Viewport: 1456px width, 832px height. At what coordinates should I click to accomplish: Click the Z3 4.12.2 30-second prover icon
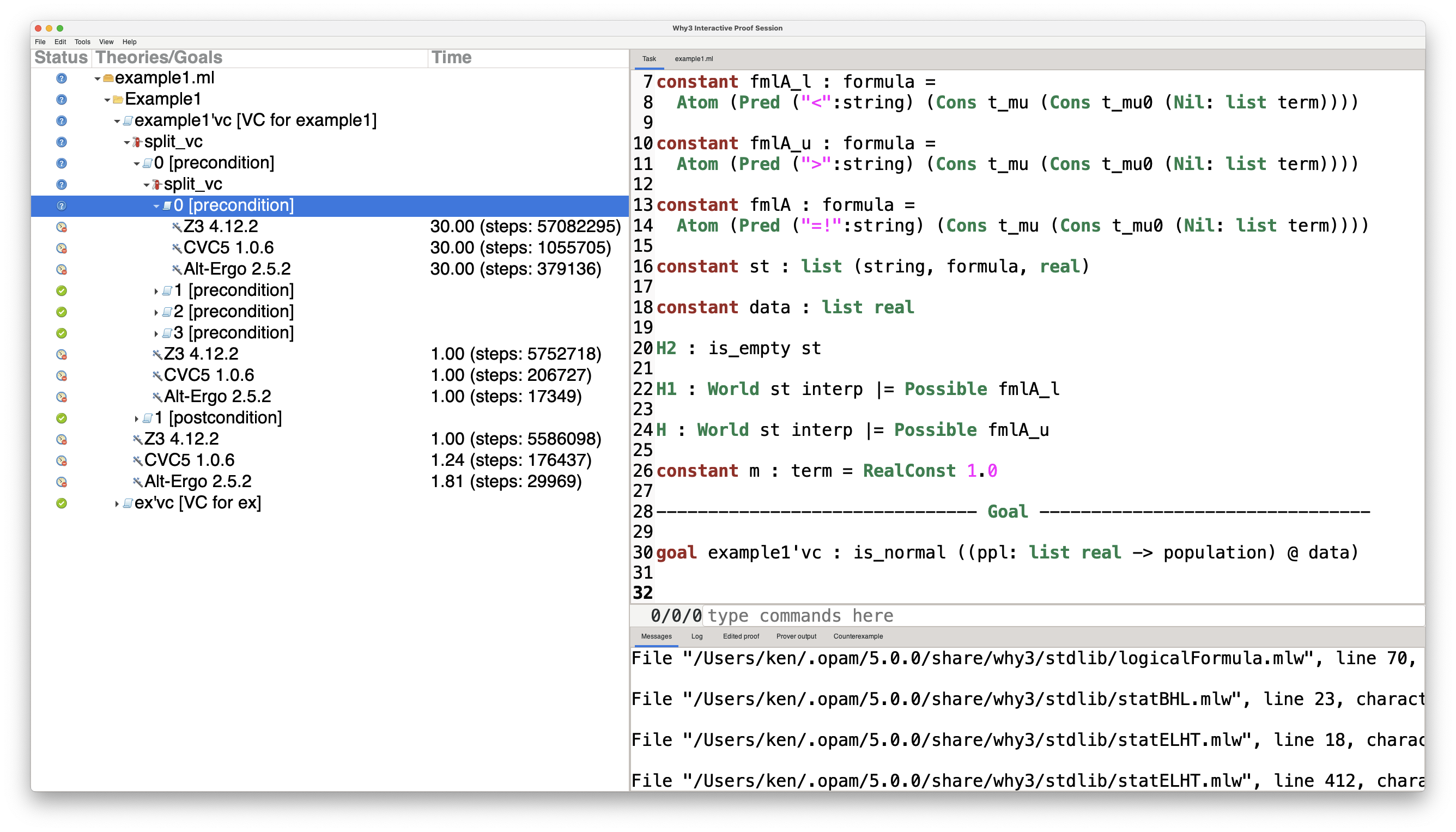coord(177,227)
